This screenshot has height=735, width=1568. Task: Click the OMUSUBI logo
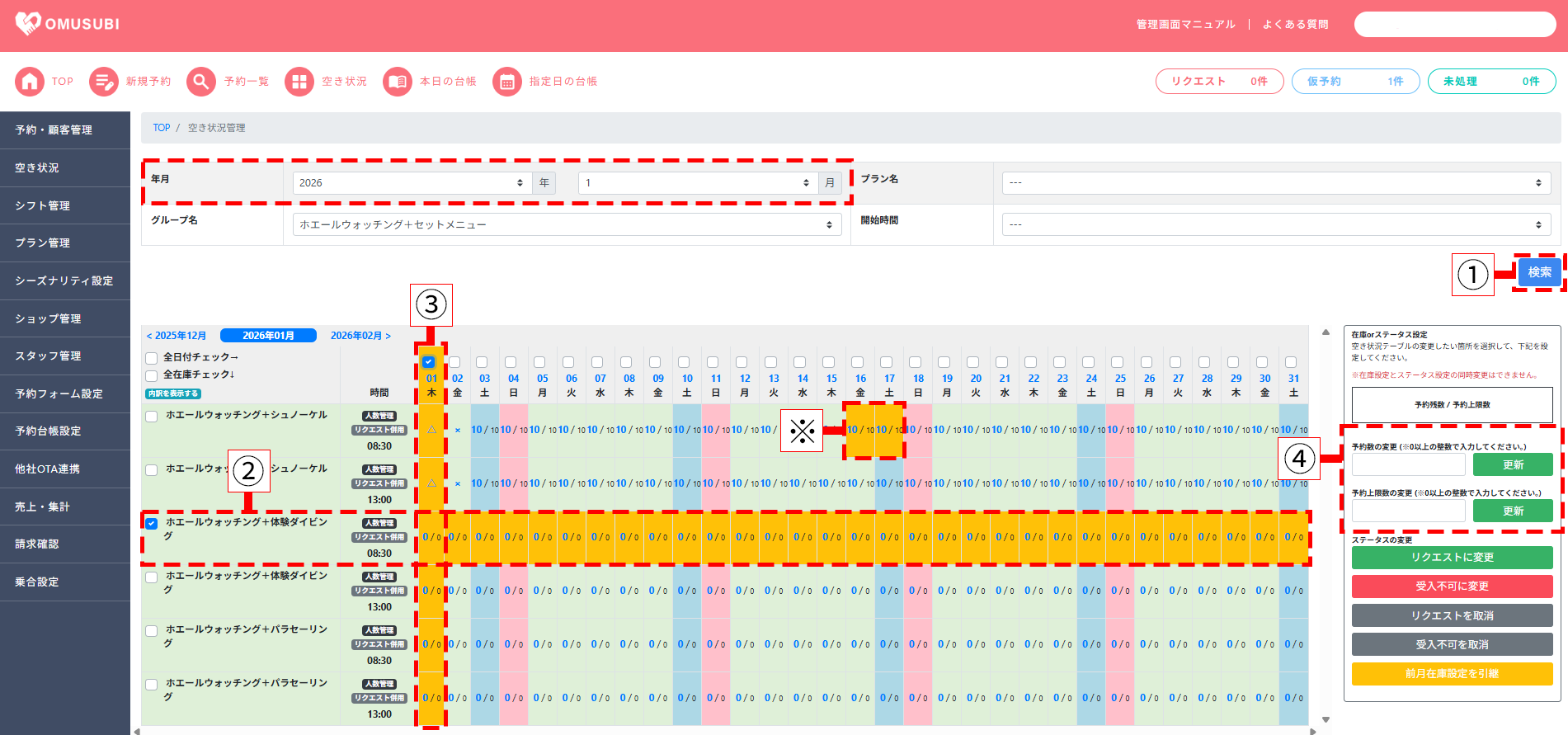click(68, 24)
